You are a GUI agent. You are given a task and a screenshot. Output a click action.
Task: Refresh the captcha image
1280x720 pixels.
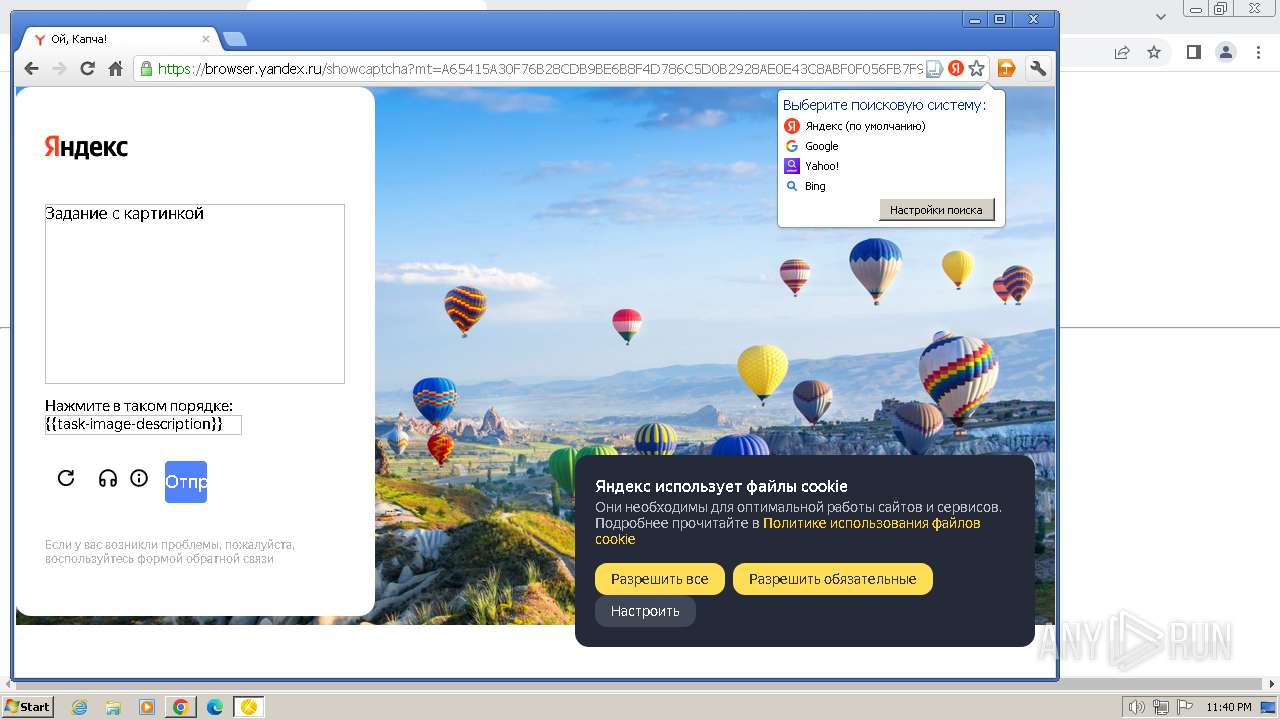coord(66,478)
